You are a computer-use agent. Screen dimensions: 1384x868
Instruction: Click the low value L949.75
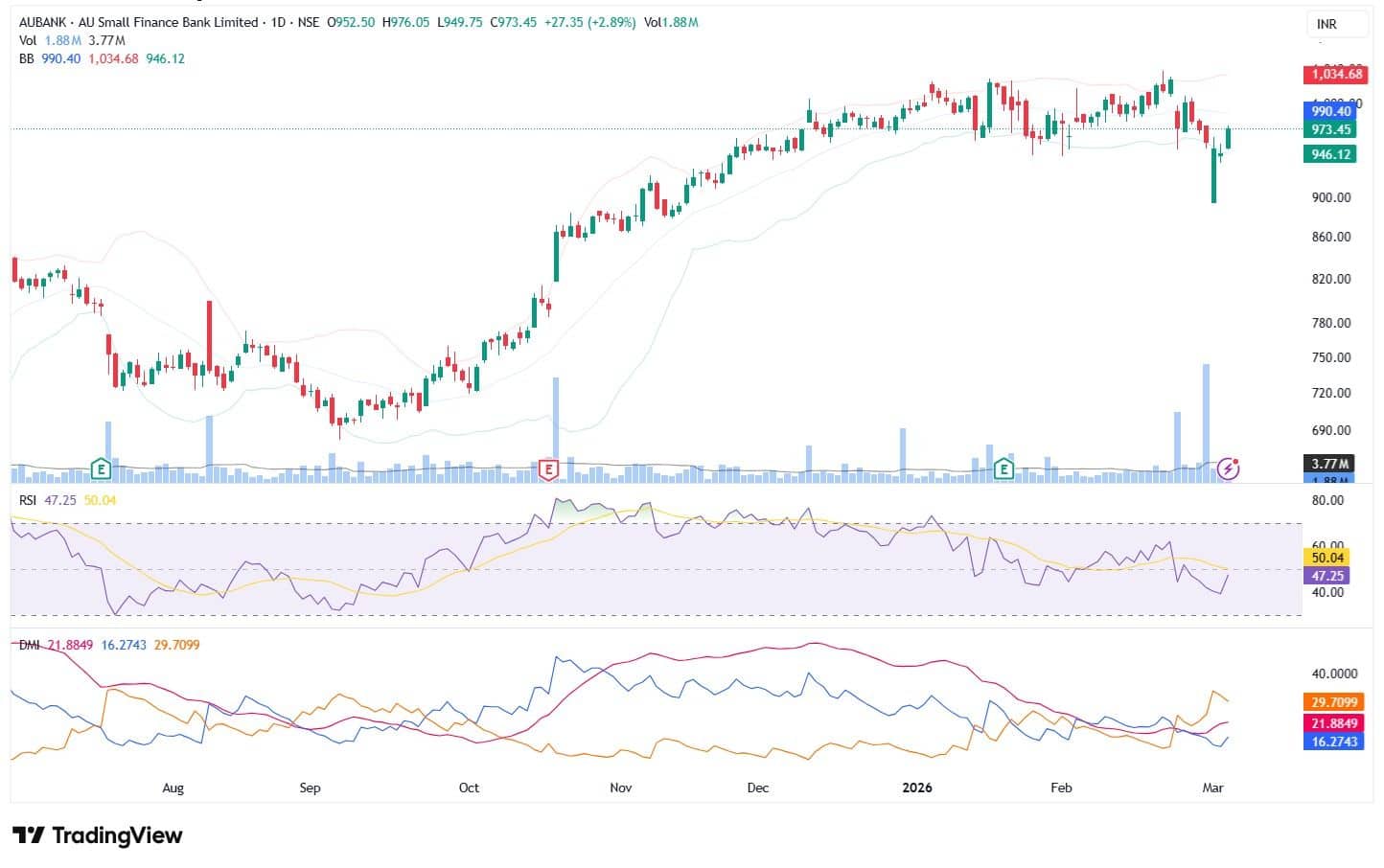click(460, 22)
